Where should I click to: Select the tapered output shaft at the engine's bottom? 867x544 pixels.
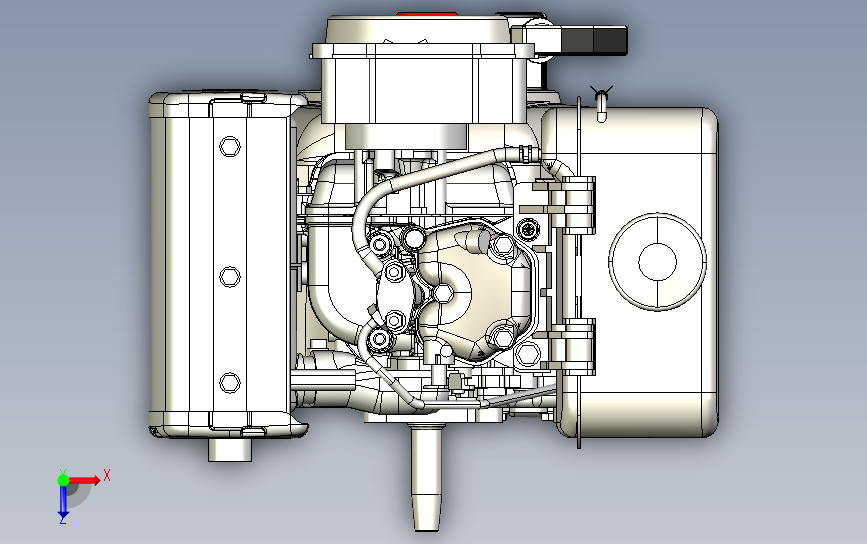pos(426,477)
